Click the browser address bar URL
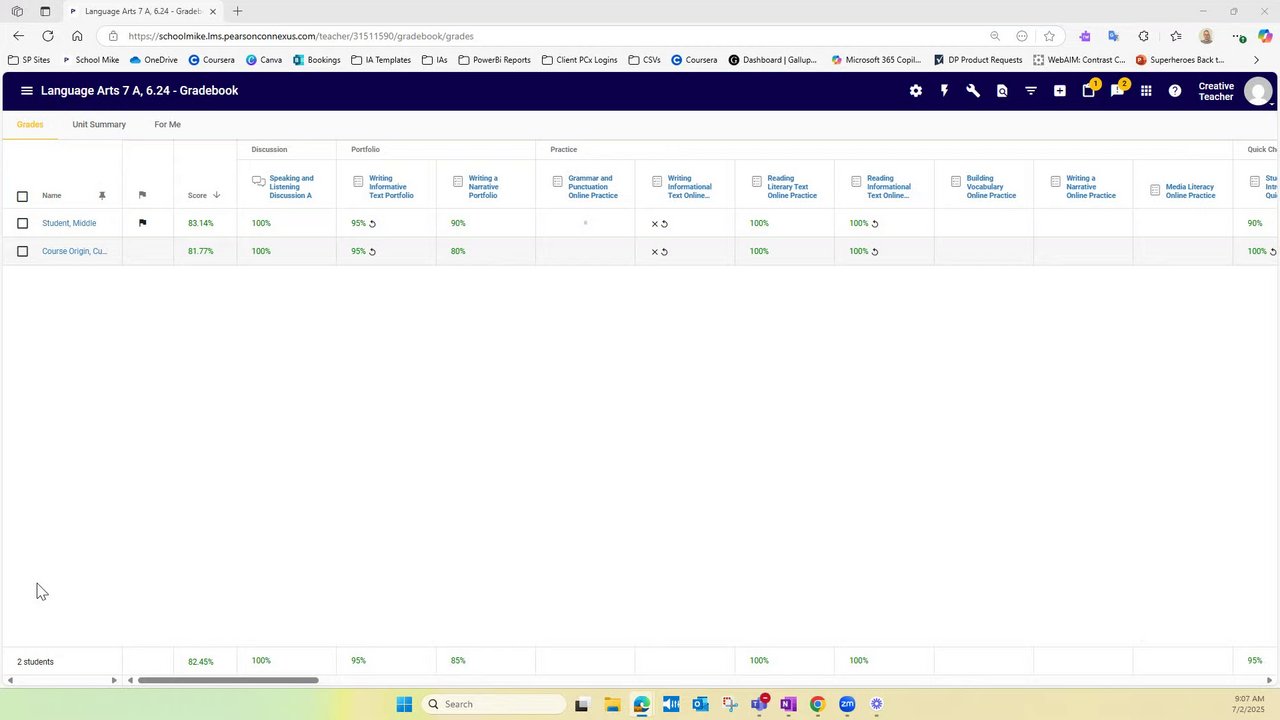Viewport: 1280px width, 720px height. click(x=301, y=36)
